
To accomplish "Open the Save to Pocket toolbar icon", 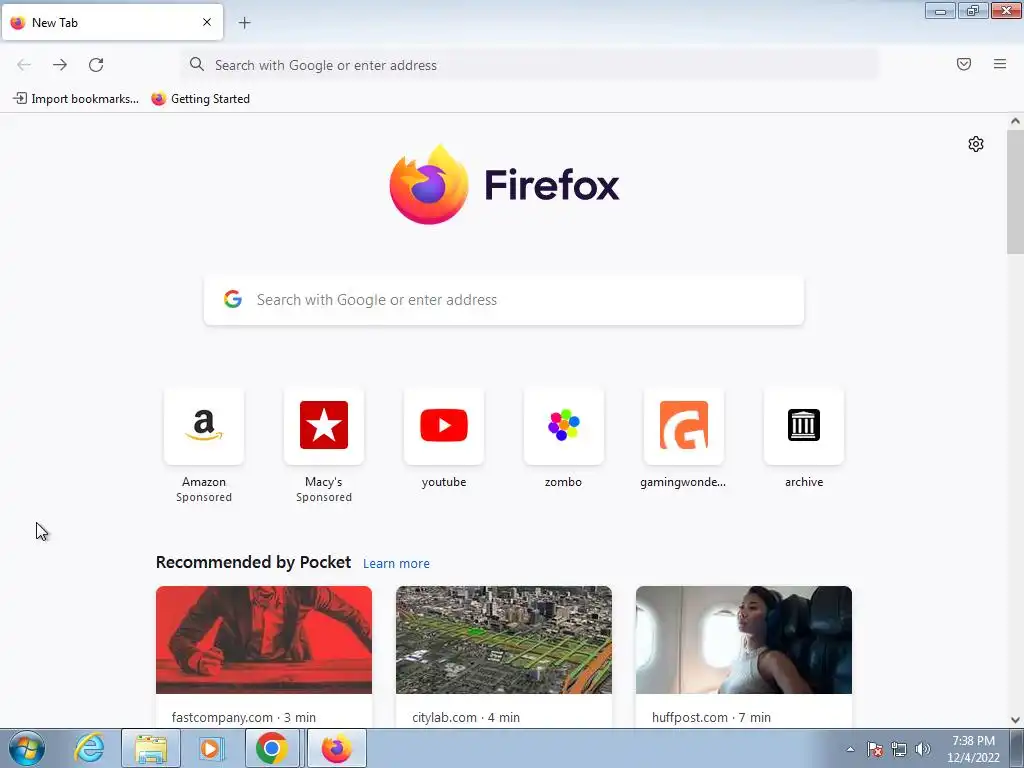I will 964,64.
